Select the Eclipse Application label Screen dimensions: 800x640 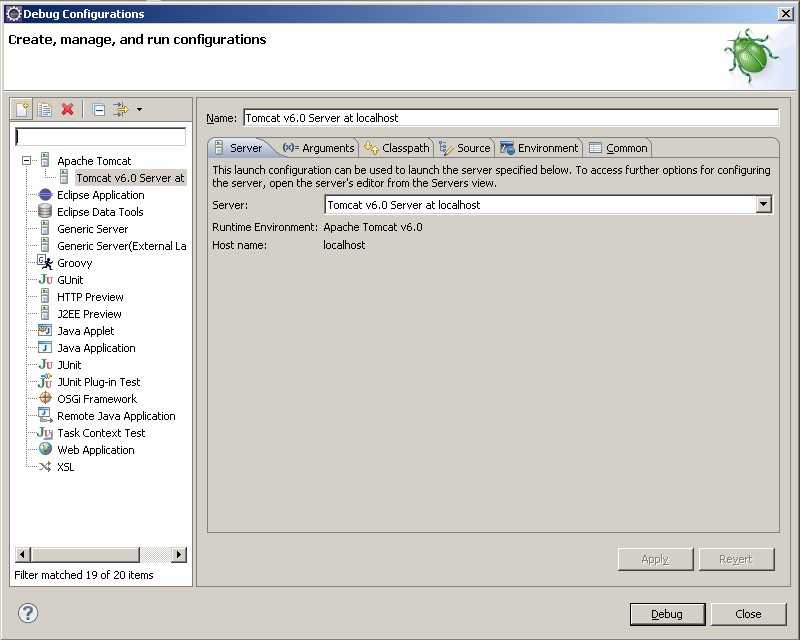[x=101, y=195]
